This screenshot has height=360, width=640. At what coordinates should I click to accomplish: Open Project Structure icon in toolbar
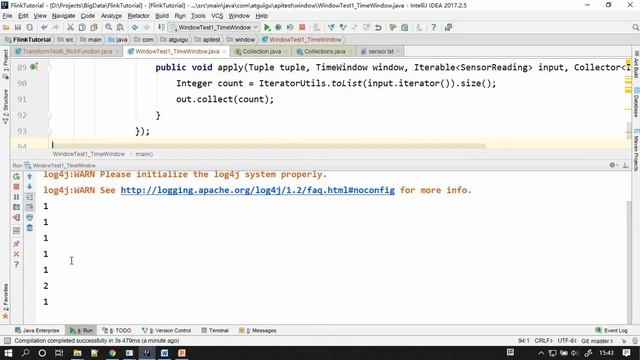click(x=404, y=27)
